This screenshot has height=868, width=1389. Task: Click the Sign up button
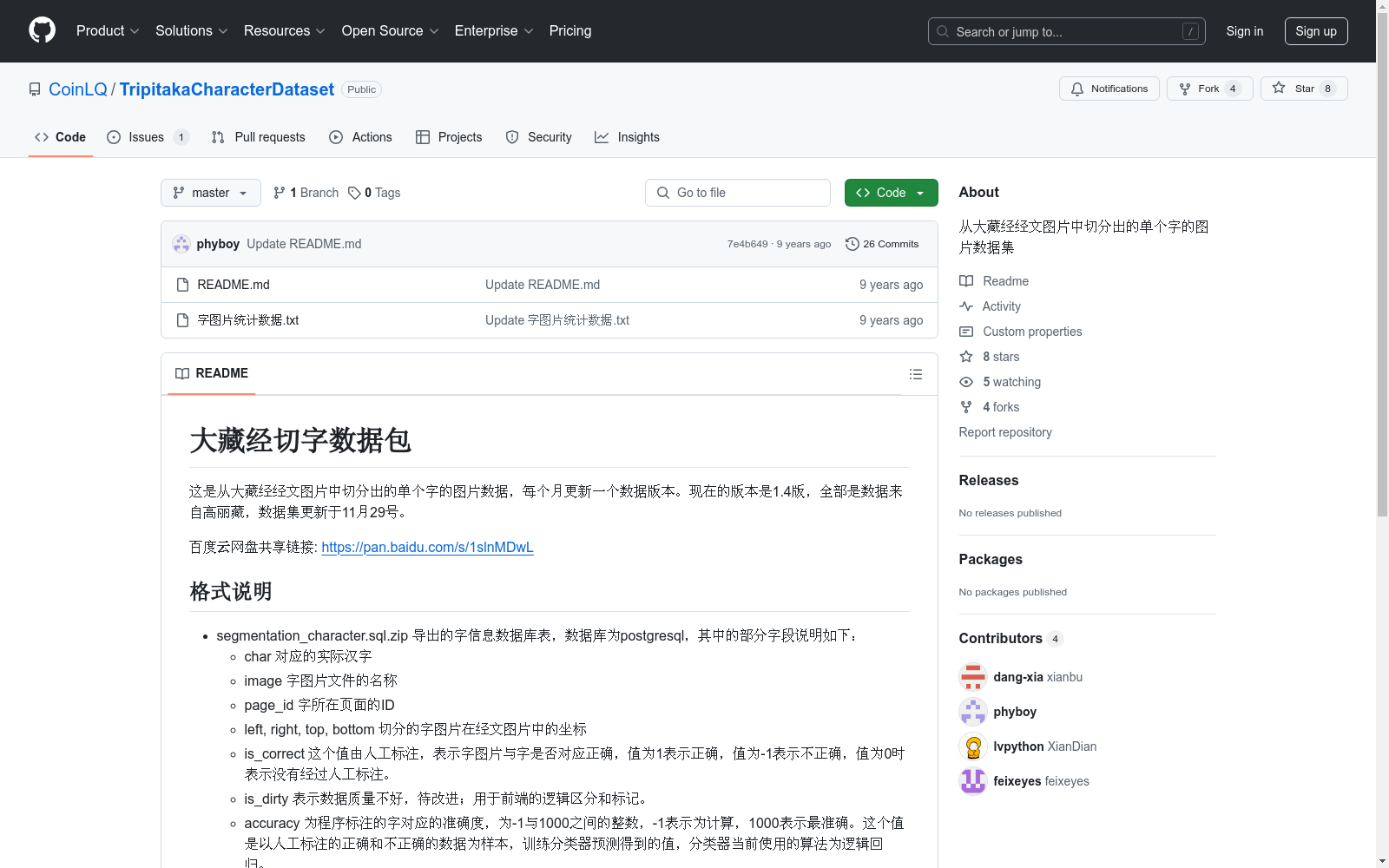click(1316, 31)
